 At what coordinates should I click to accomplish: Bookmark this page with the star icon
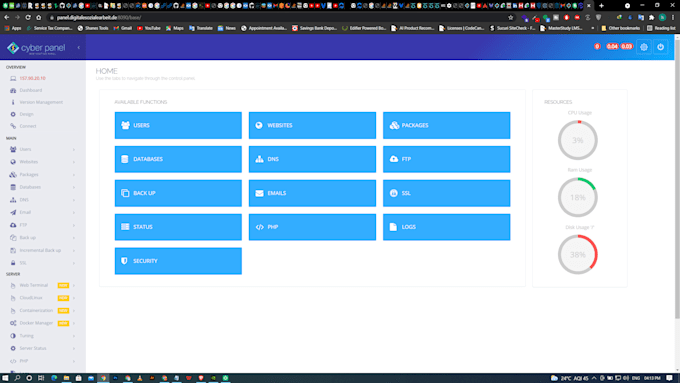point(510,18)
